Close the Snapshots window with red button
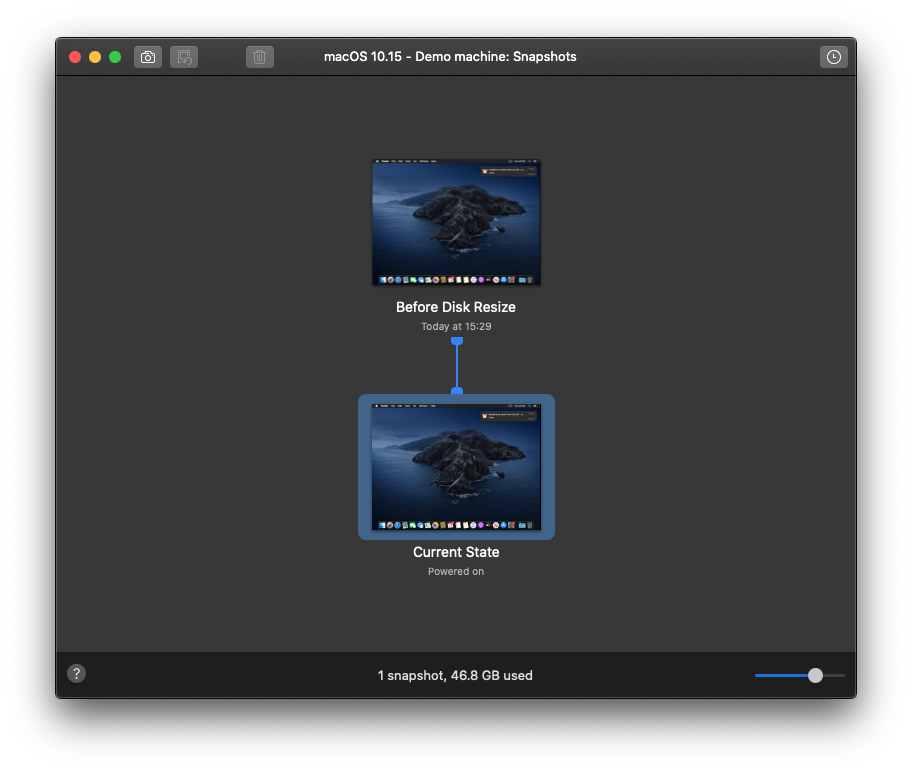912x772 pixels. [x=75, y=57]
